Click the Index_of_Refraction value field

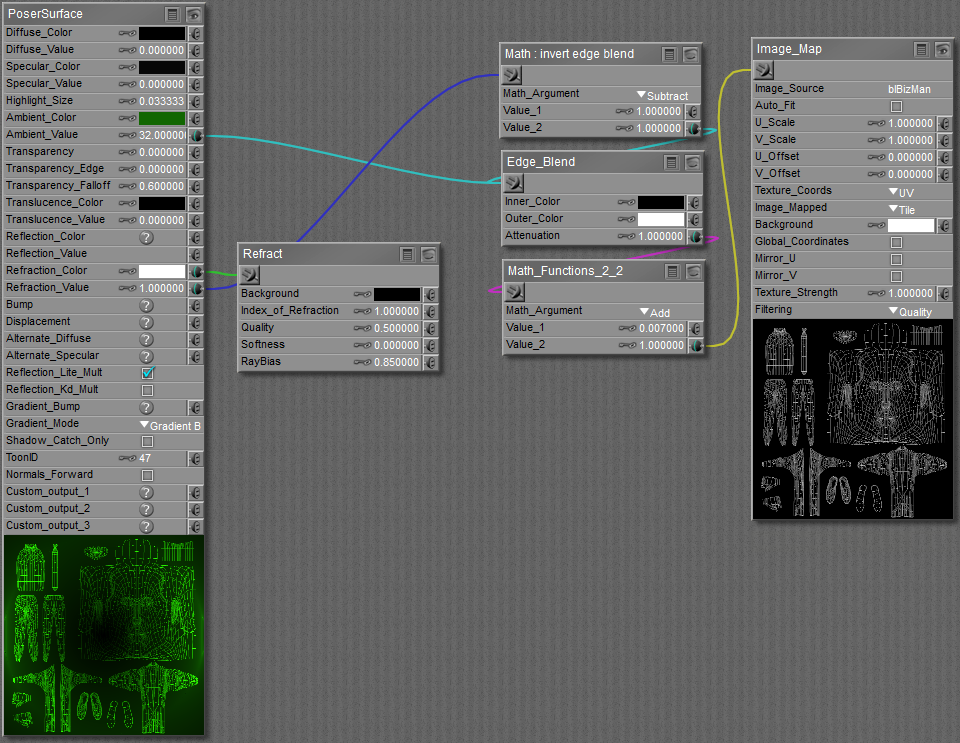(396, 311)
